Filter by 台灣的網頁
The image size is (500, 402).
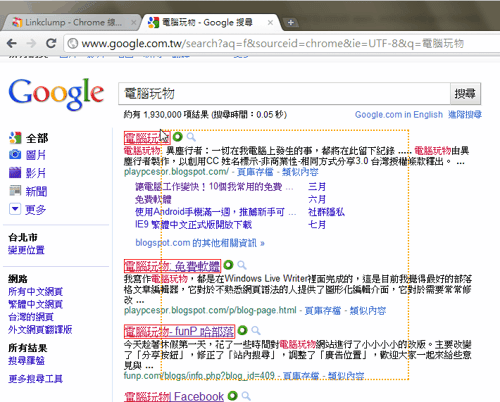(31, 317)
